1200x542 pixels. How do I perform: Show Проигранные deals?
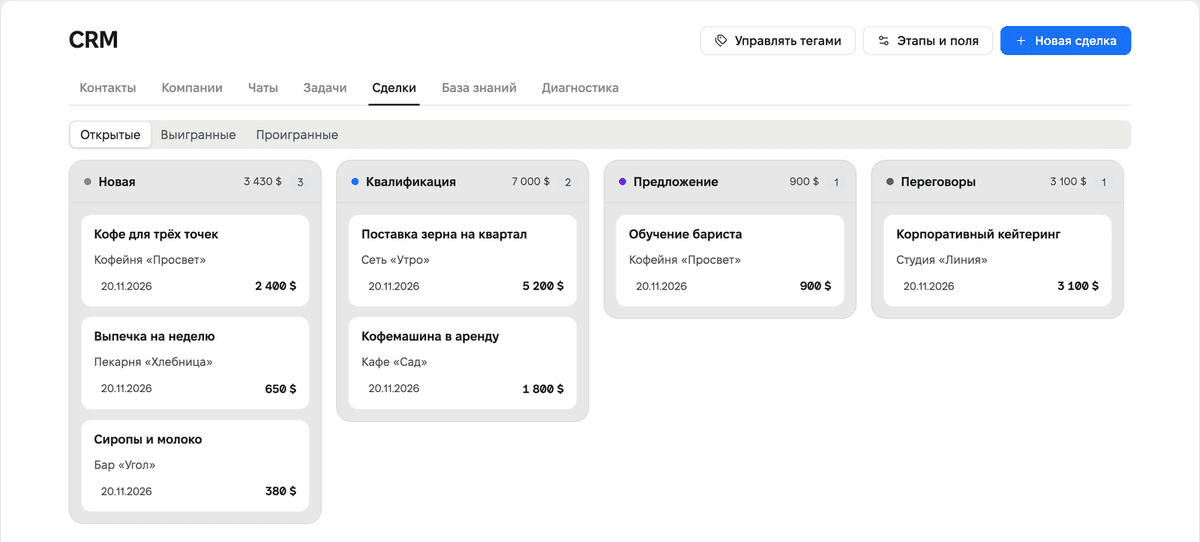(297, 135)
